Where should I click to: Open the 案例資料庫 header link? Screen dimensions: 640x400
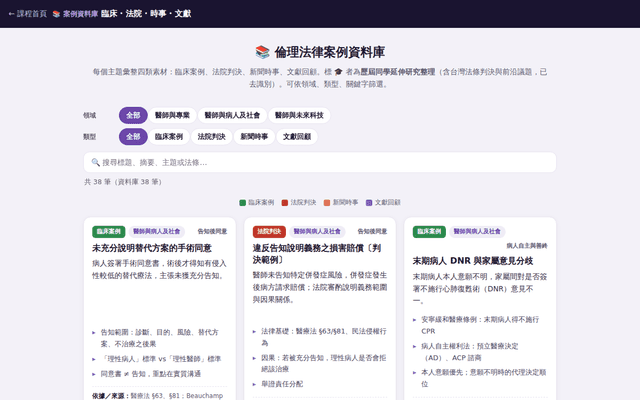[x=75, y=14]
